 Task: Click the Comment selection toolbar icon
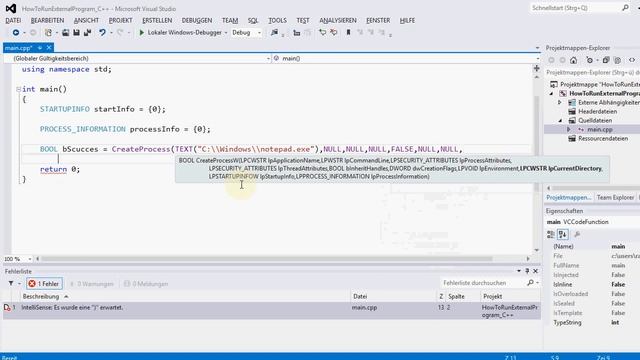[322, 32]
